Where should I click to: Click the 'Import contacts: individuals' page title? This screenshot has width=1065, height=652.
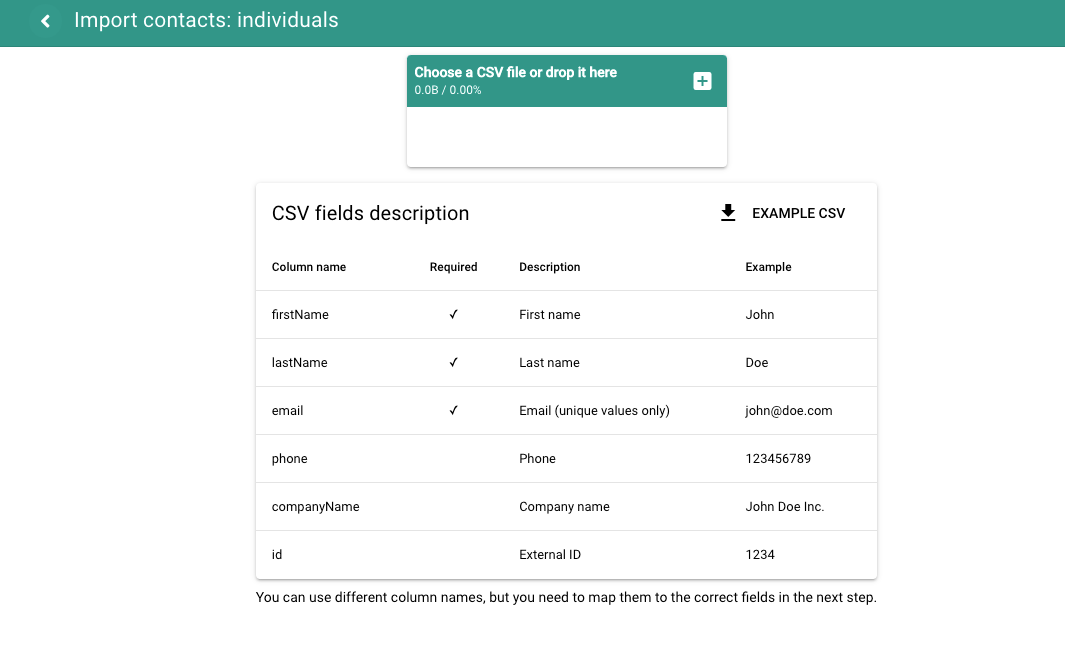point(206,20)
